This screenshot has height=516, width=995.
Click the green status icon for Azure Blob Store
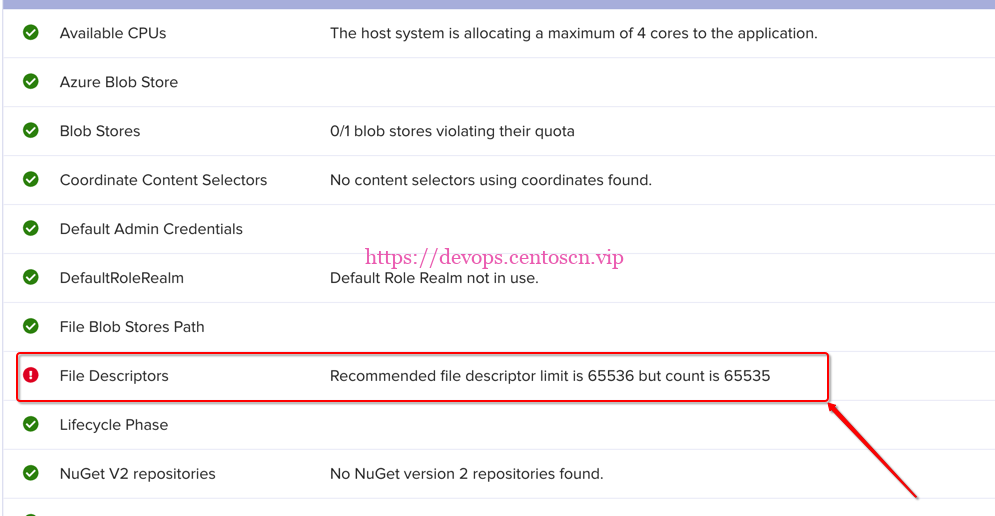point(31,82)
